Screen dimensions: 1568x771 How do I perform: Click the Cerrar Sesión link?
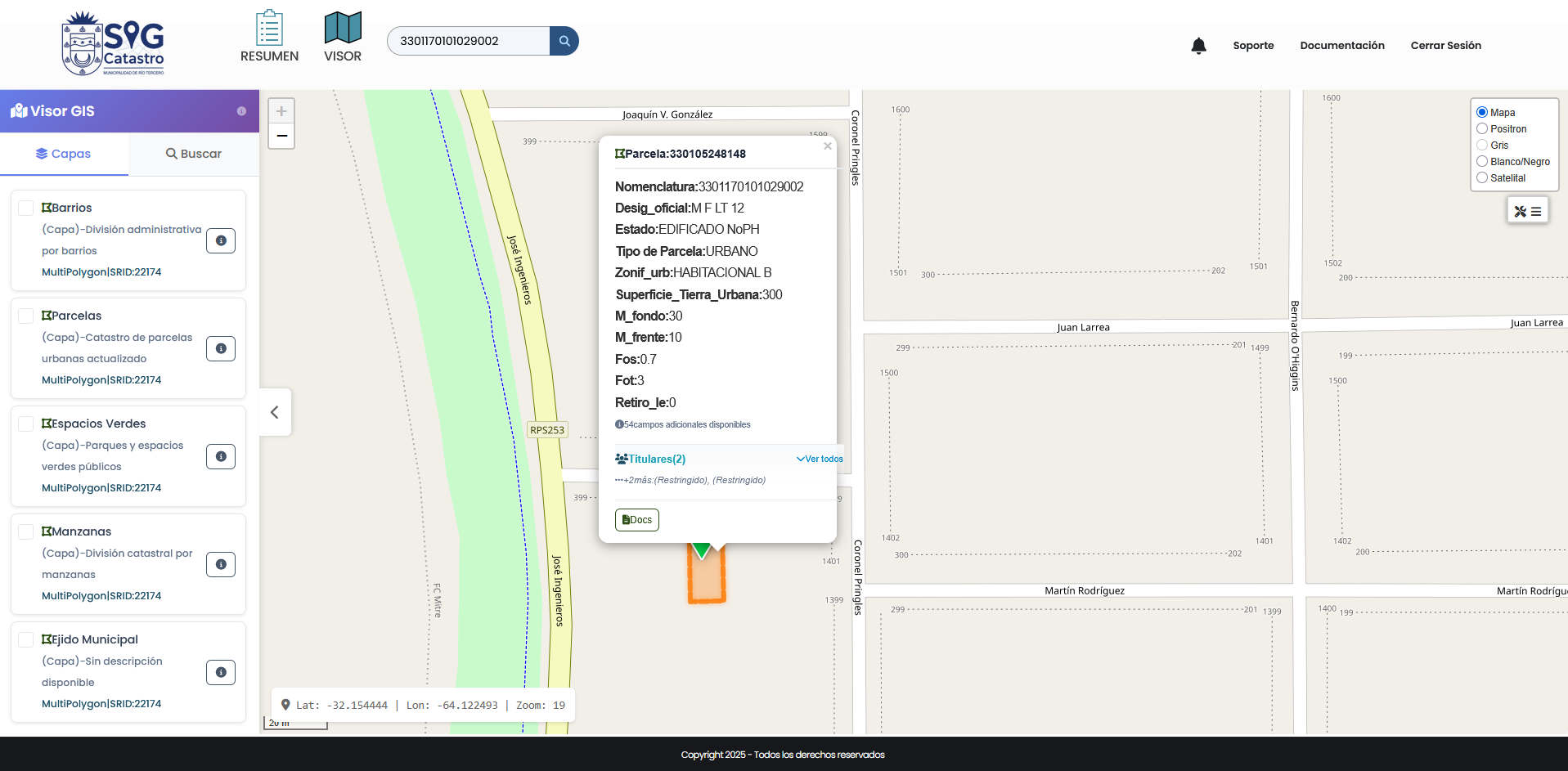1445,46
